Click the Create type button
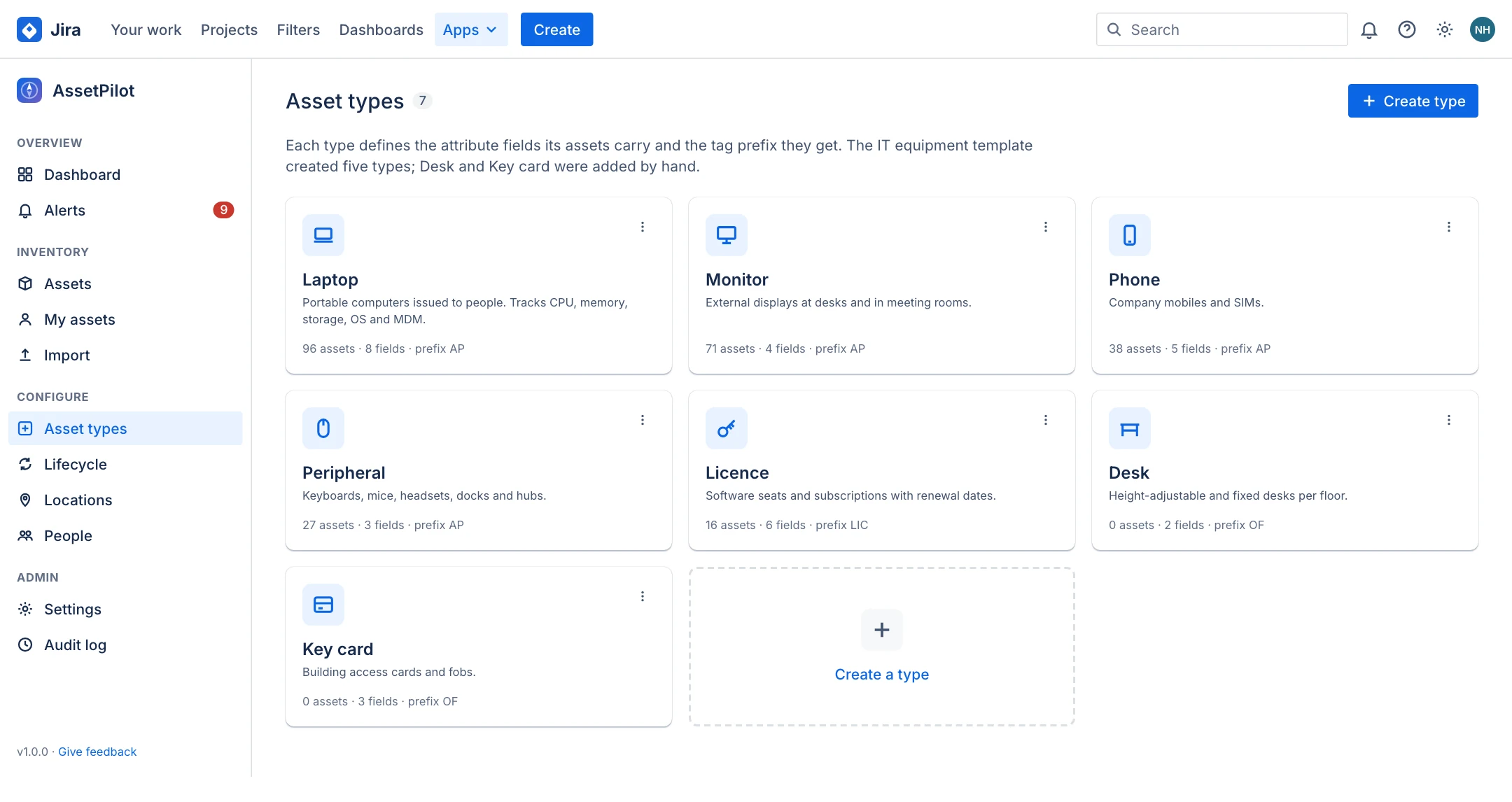 [1413, 101]
